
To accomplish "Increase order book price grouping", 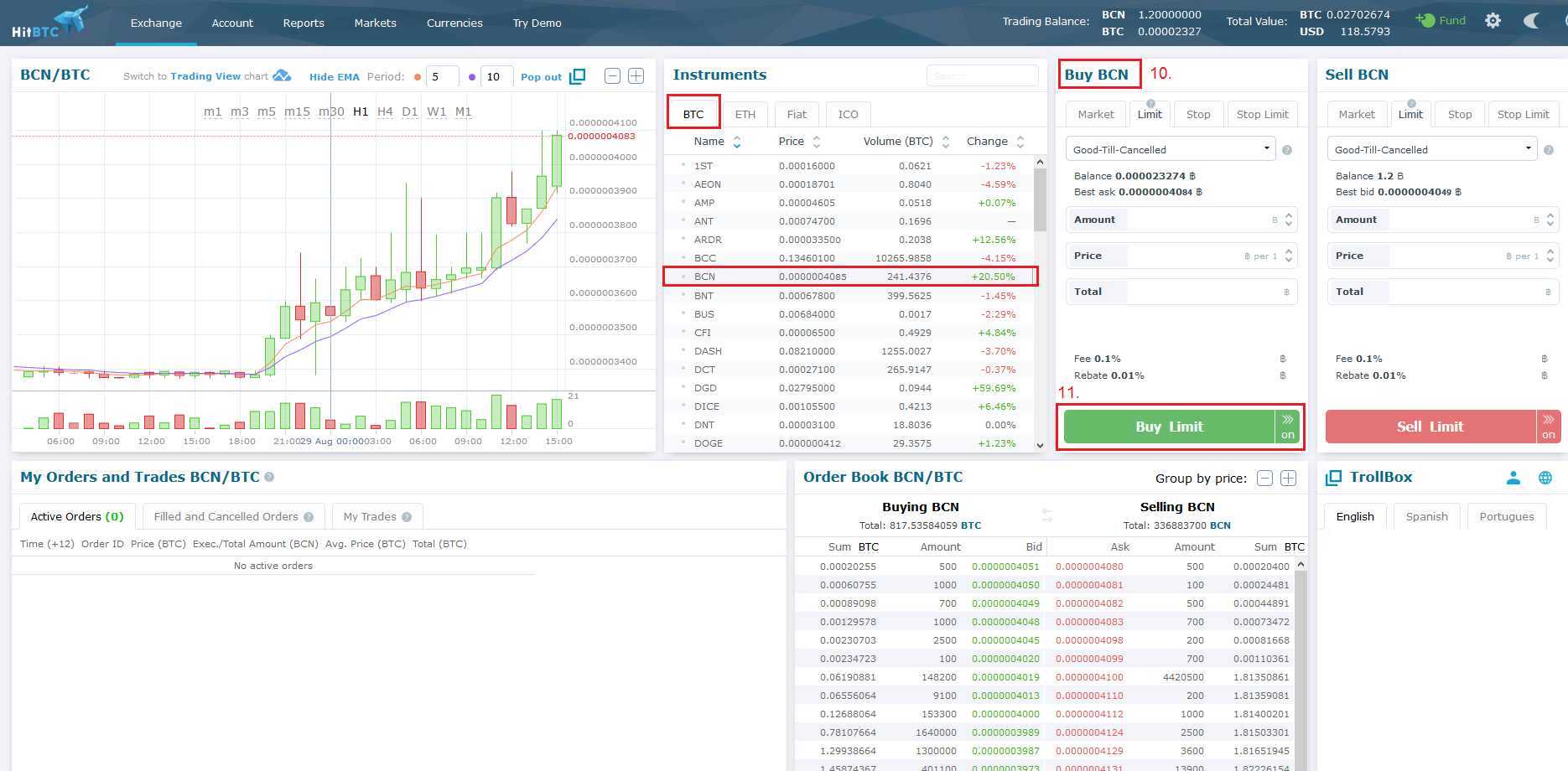I will tap(1289, 478).
